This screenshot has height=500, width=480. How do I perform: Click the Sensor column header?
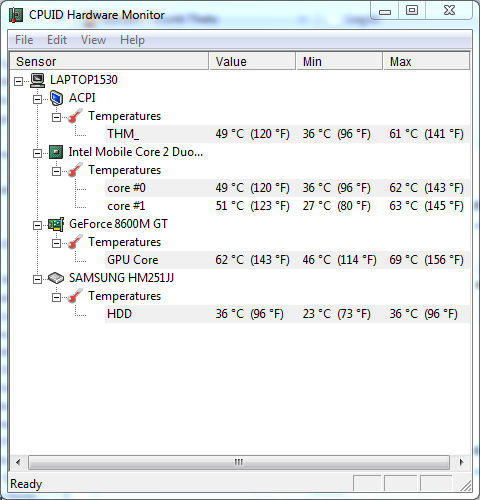tap(109, 61)
